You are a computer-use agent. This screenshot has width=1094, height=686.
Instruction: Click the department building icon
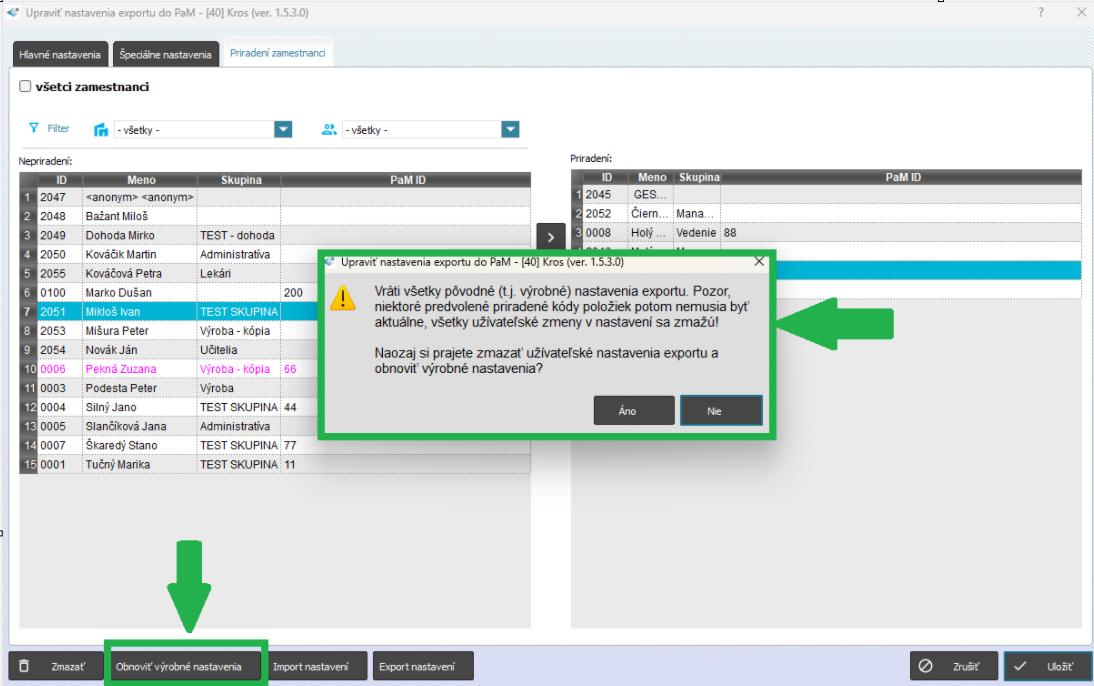[100, 130]
